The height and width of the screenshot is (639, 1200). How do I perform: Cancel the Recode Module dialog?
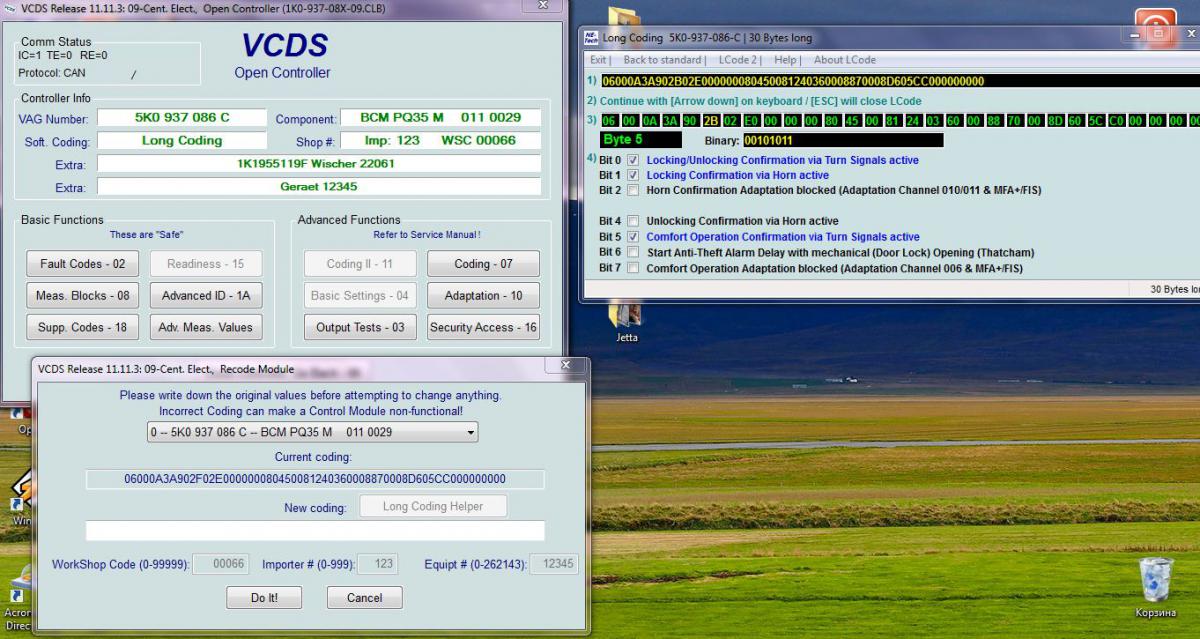(x=364, y=598)
